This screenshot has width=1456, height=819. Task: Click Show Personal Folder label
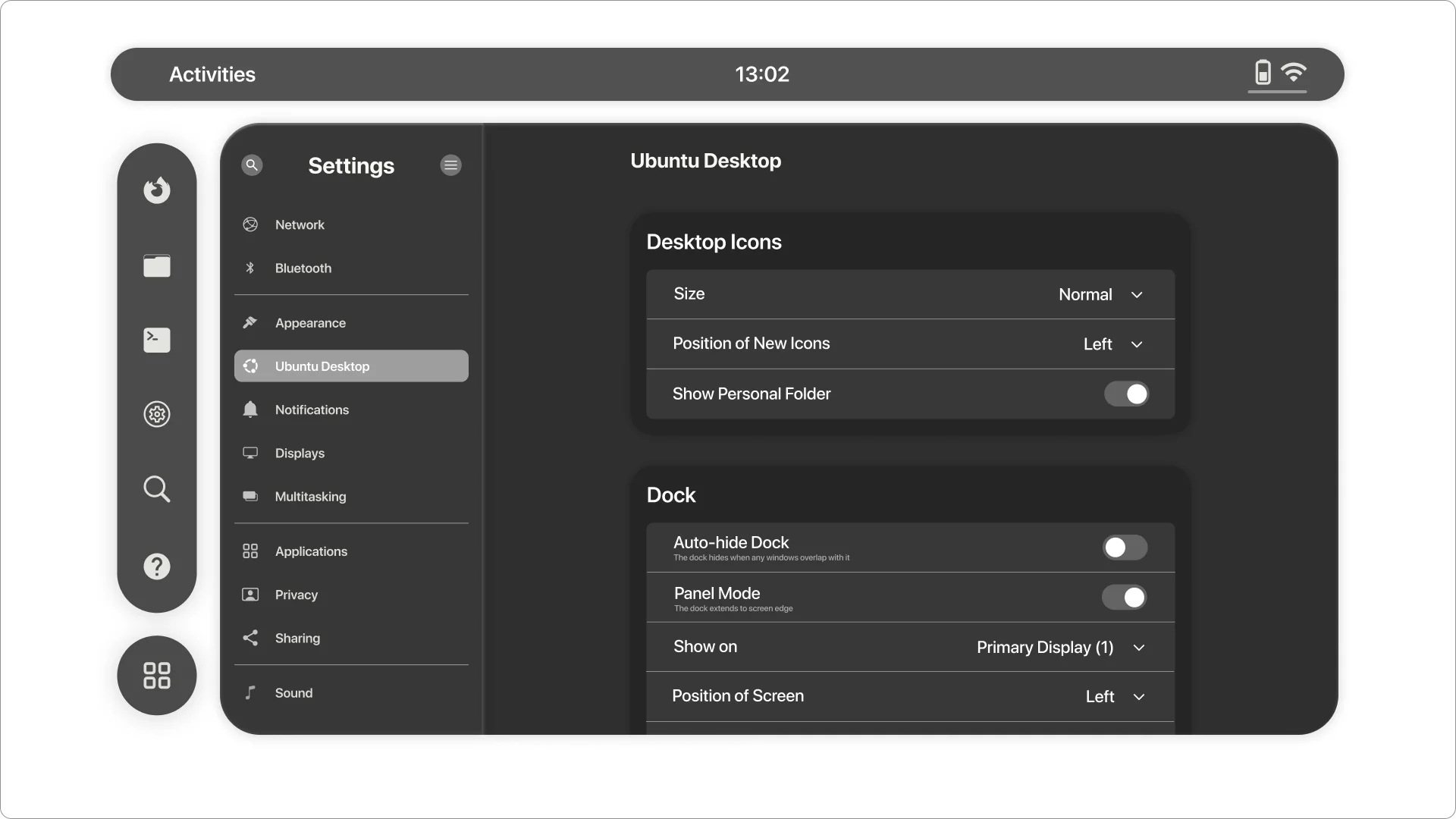(x=752, y=394)
